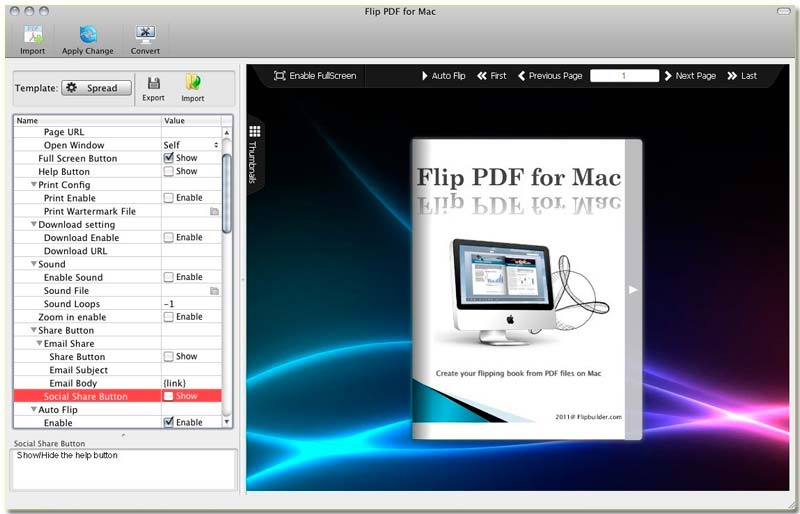Browse for Sound File
The height and width of the screenshot is (514, 800).
215,291
